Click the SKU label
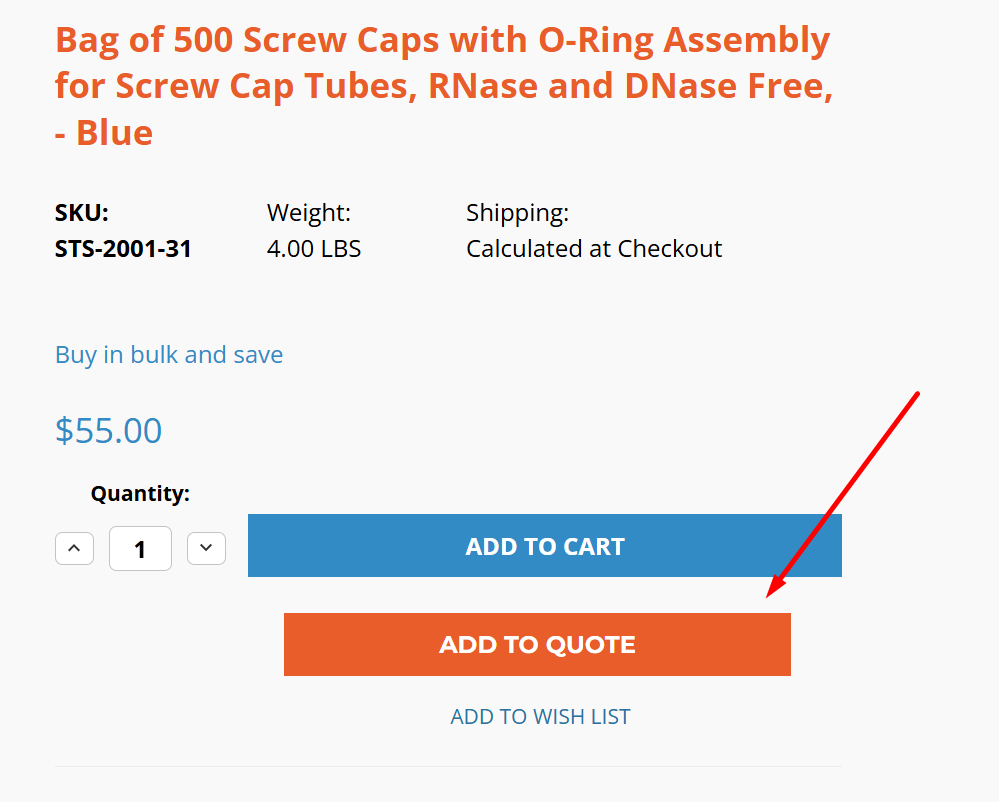The image size is (999, 802). tap(82, 213)
